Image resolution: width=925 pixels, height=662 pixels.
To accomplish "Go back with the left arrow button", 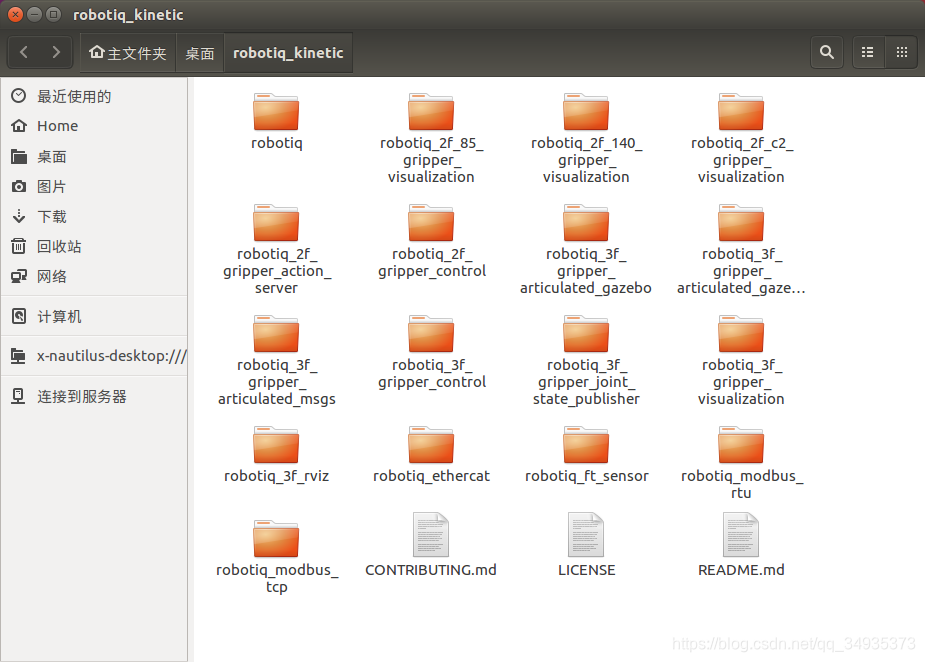I will [x=24, y=53].
